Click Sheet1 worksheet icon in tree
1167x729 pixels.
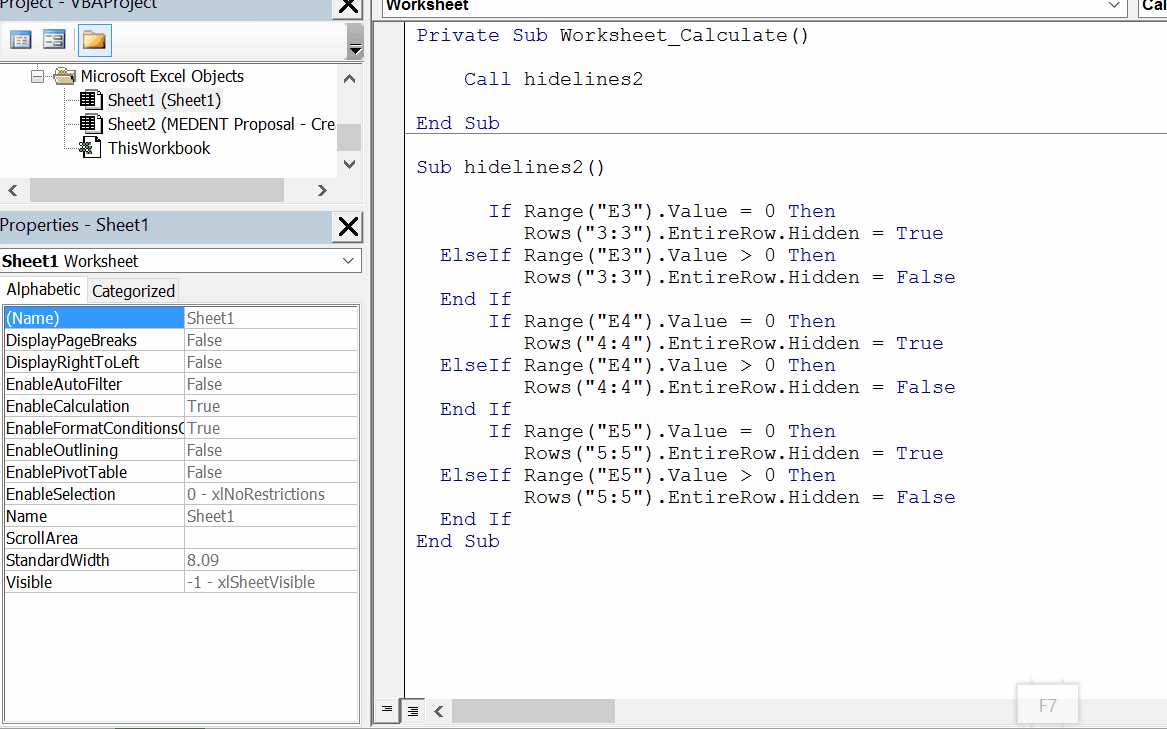pos(91,100)
